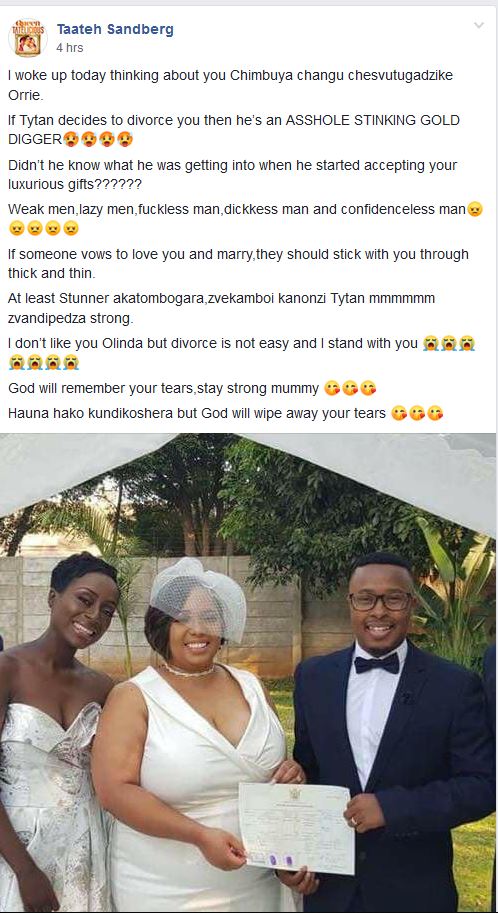Screen dimensions: 498x913
Task: Click the birdcage veil on the bride
Action: click(x=198, y=600)
